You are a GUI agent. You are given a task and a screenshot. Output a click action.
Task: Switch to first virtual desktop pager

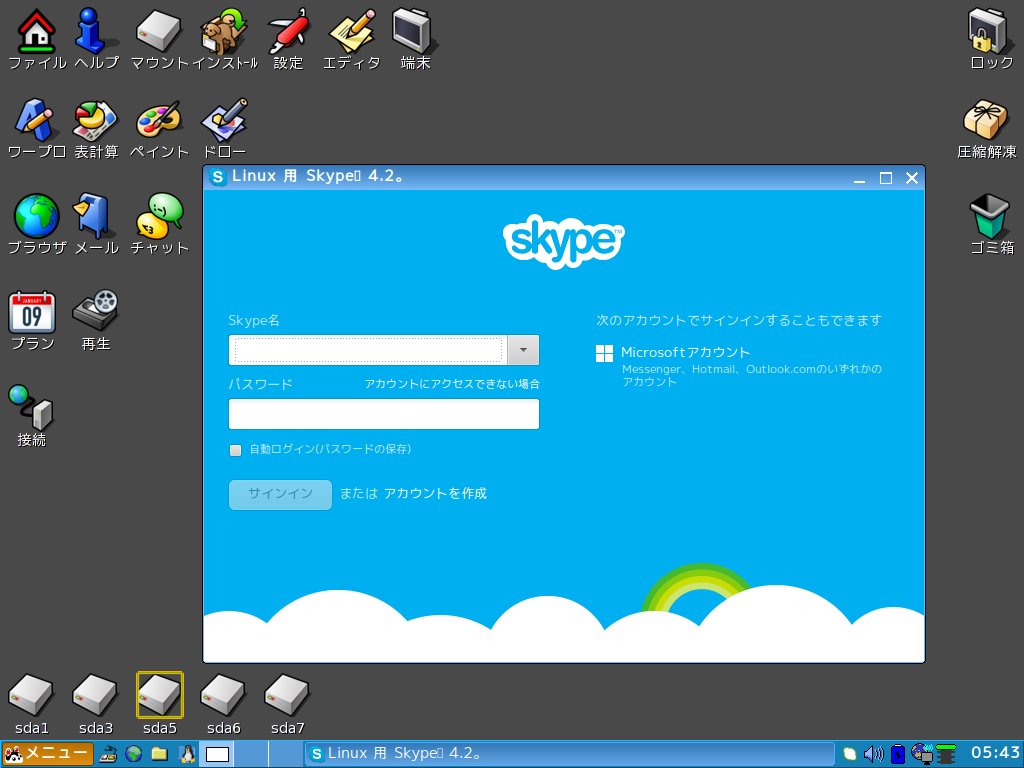click(216, 754)
